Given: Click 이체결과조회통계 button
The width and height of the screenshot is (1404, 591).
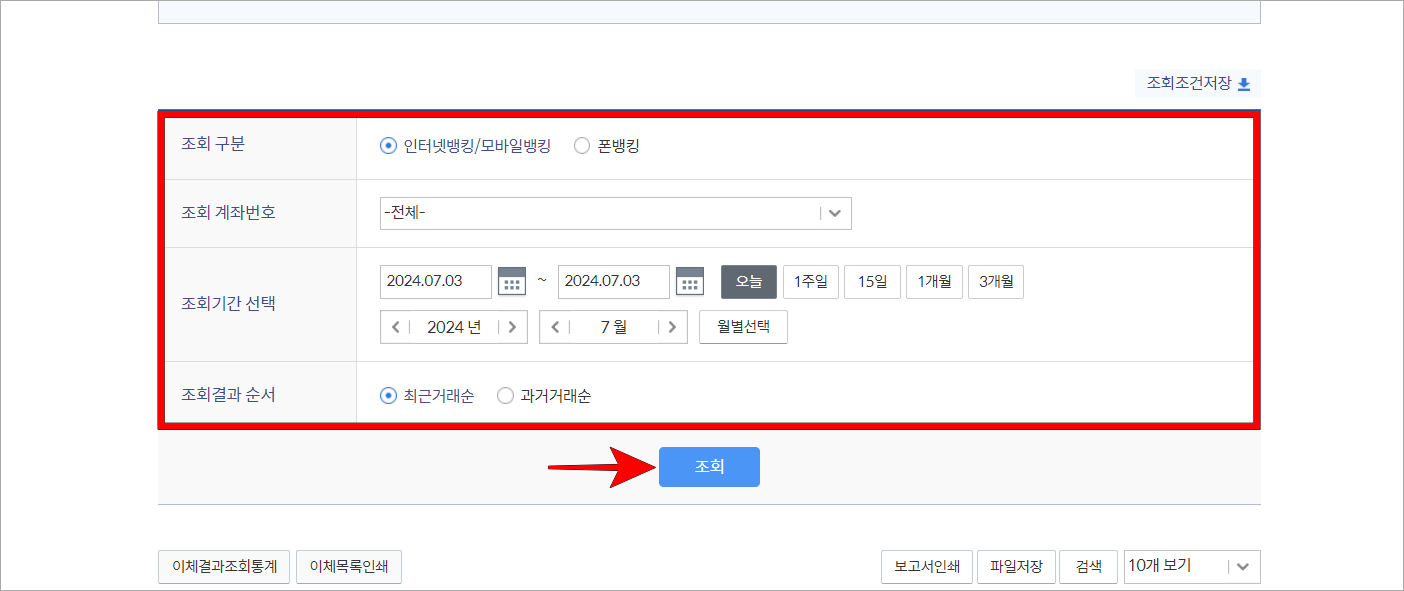Looking at the screenshot, I should 224,566.
